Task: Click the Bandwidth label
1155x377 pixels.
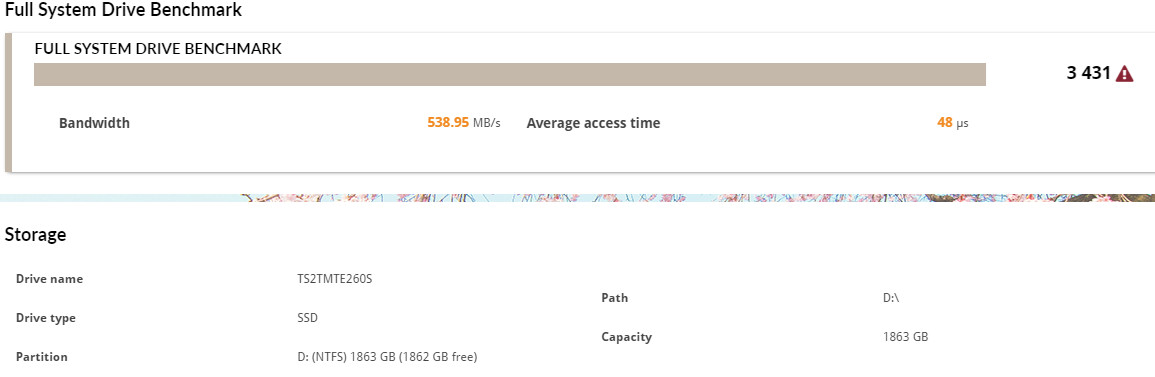Action: coord(94,123)
